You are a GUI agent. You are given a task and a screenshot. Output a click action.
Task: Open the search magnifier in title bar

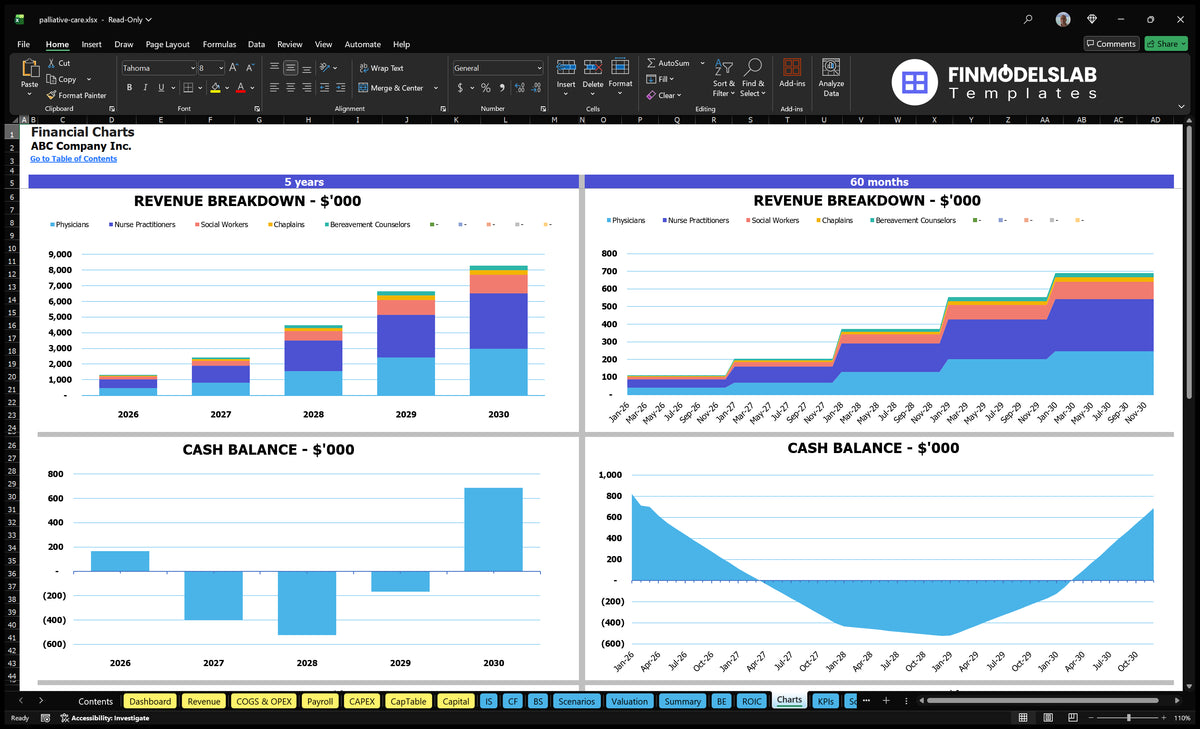click(x=1028, y=19)
